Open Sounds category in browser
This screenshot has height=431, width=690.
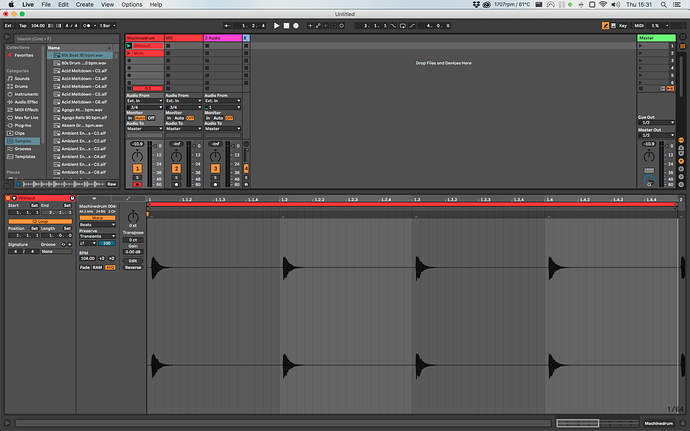(22, 78)
